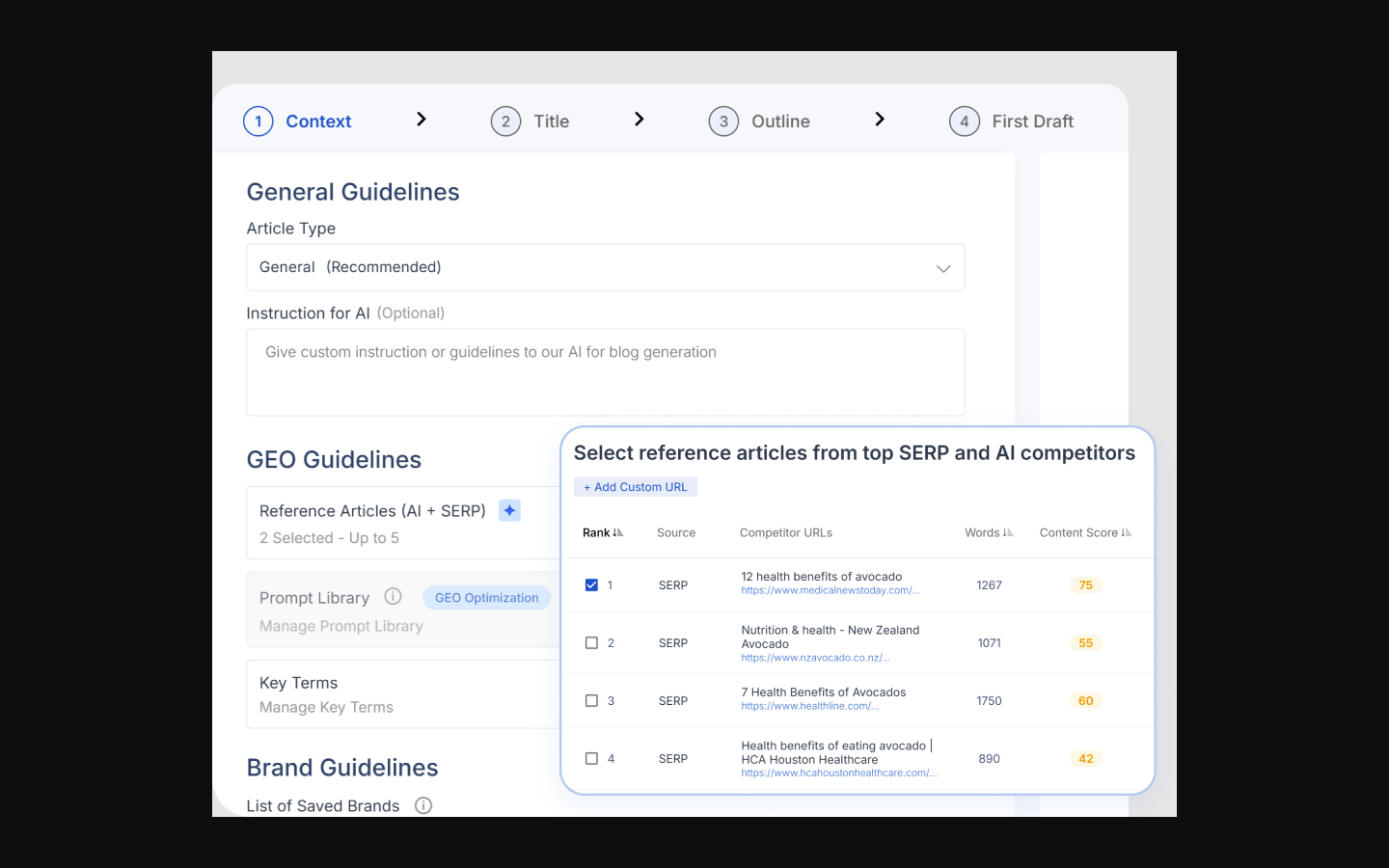Open the hcahoustonhealthcare.com URL link
Image resolution: width=1389 pixels, height=868 pixels.
[839, 773]
